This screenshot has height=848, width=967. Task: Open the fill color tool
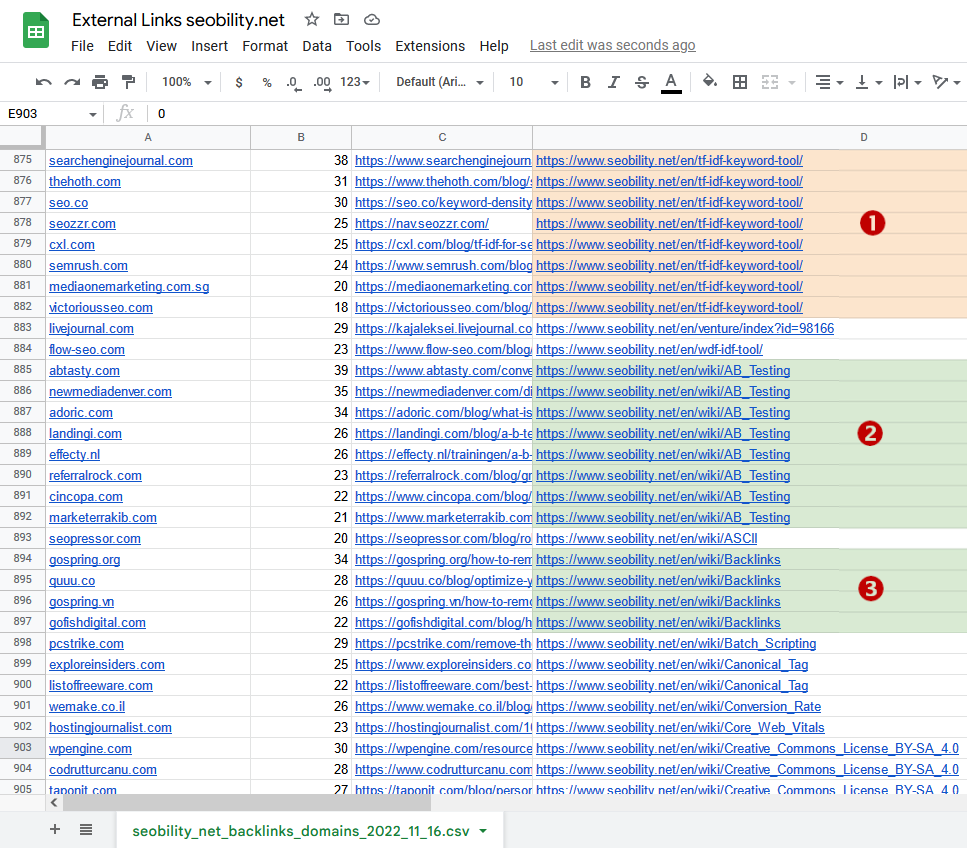(x=707, y=82)
